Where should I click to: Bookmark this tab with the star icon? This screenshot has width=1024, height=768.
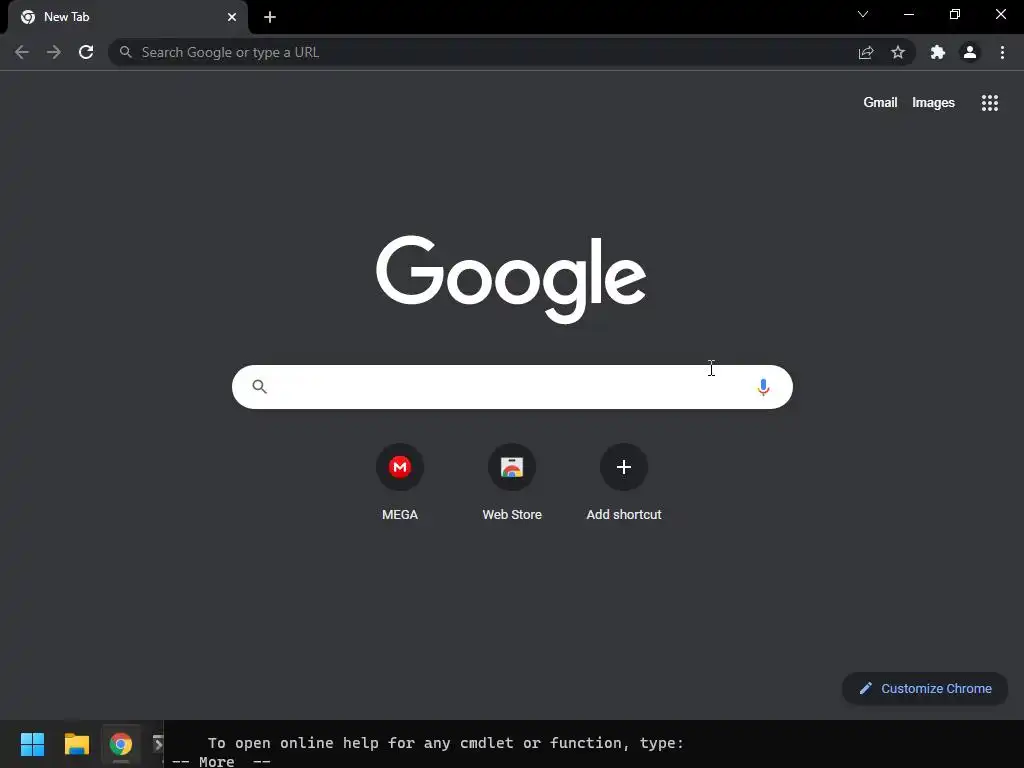tap(898, 52)
